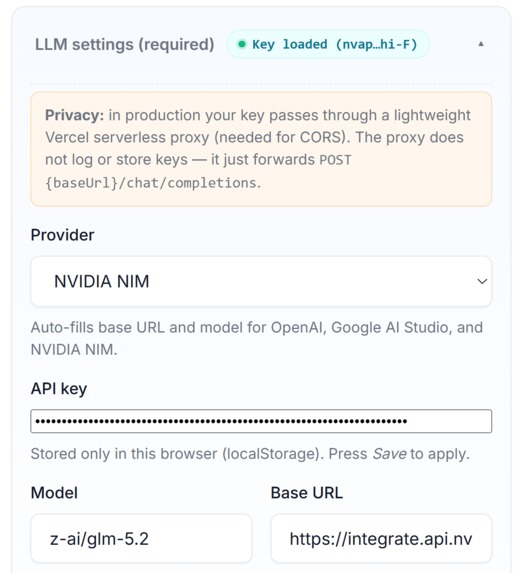Click the 'Stored only in this browser' hint text

pos(250,454)
